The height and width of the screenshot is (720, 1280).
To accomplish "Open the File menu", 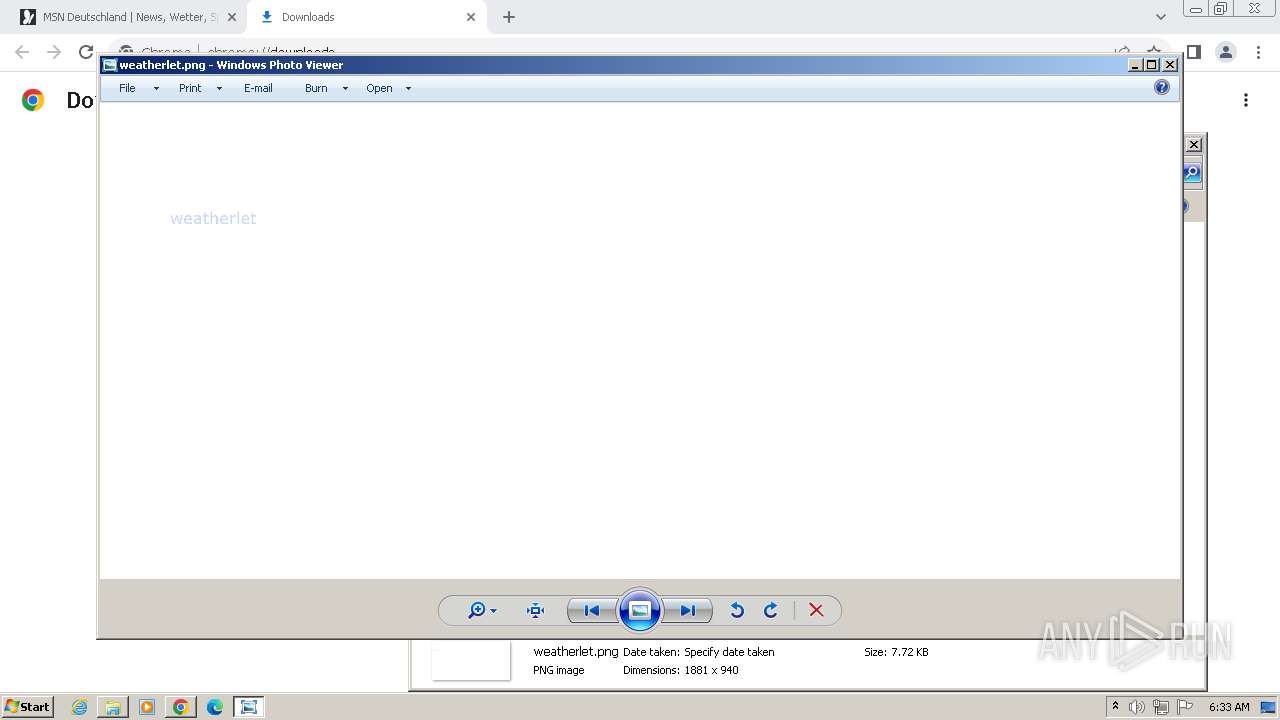I will [x=127, y=88].
